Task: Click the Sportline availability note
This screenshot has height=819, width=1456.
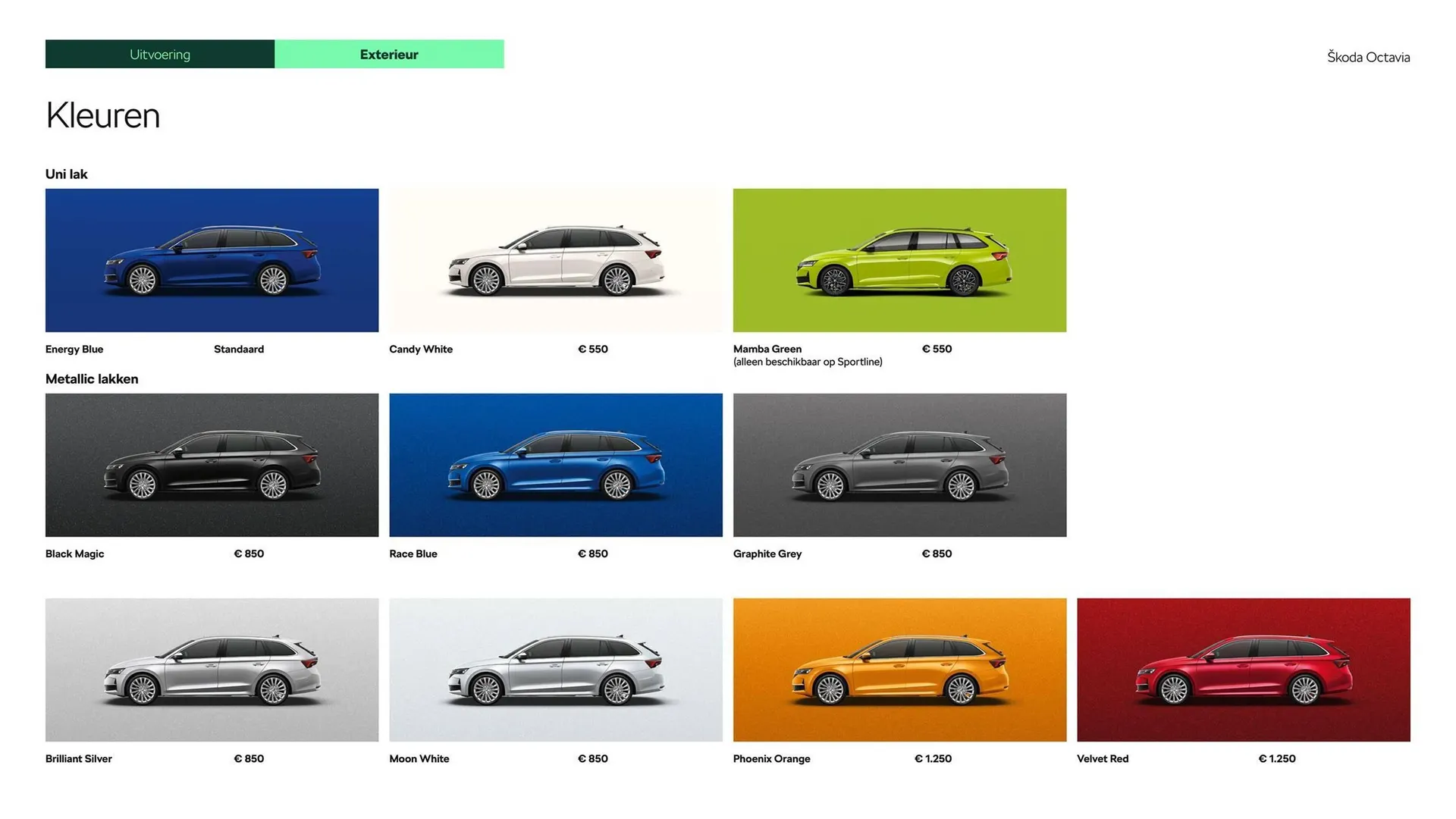Action: (x=808, y=362)
